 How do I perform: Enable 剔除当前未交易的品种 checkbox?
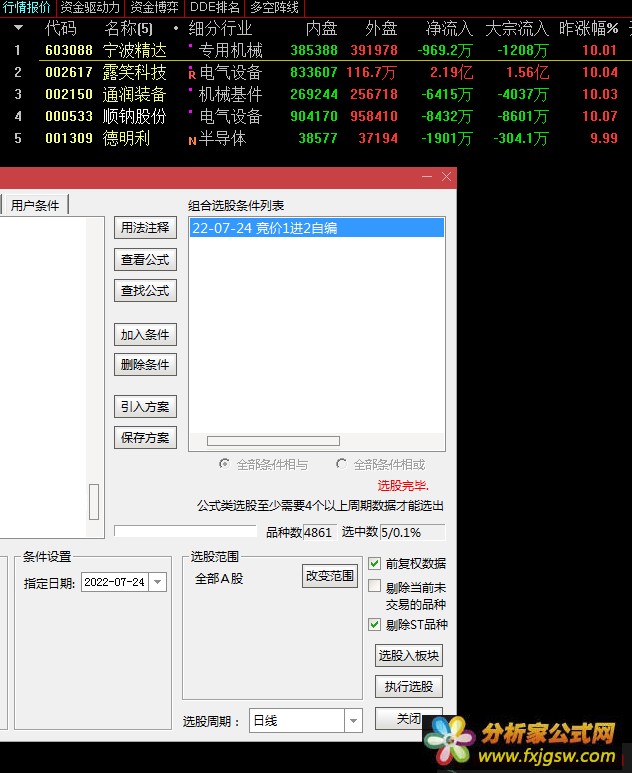pos(375,586)
